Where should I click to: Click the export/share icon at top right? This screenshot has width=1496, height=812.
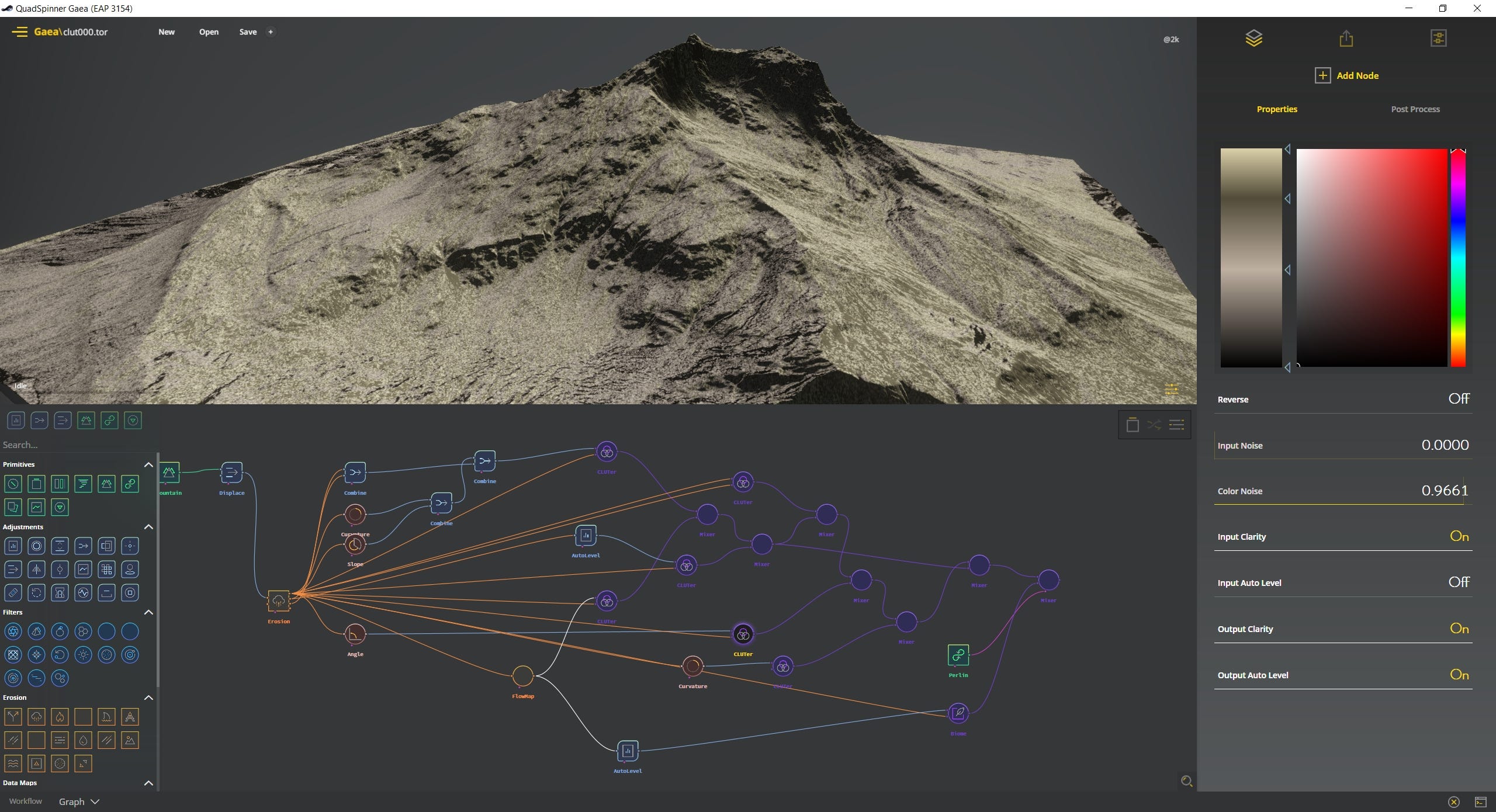[x=1346, y=37]
